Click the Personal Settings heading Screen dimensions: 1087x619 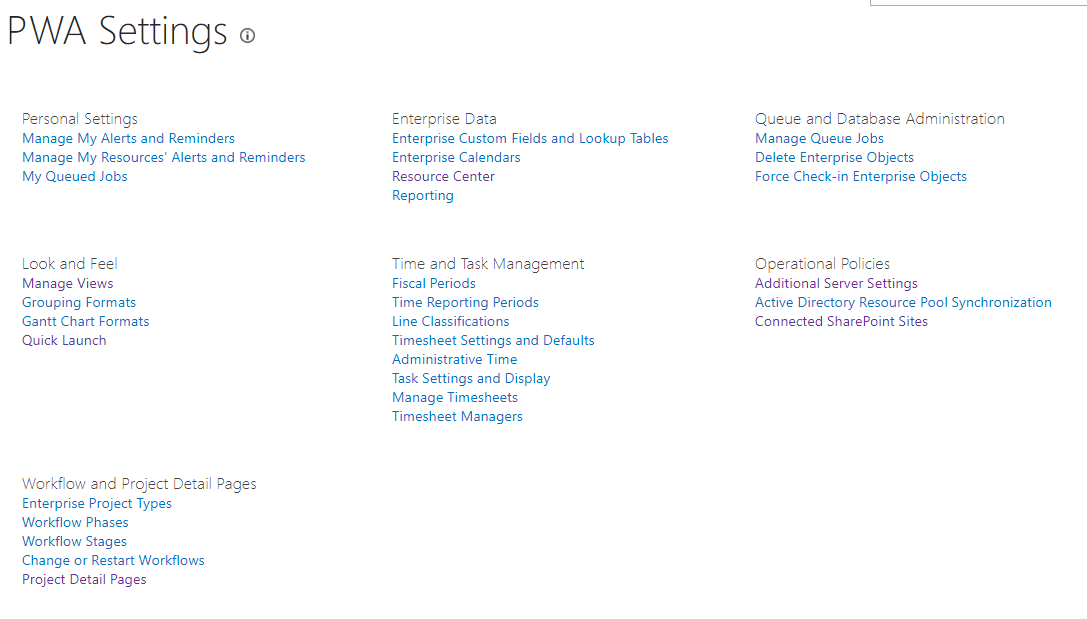click(80, 119)
